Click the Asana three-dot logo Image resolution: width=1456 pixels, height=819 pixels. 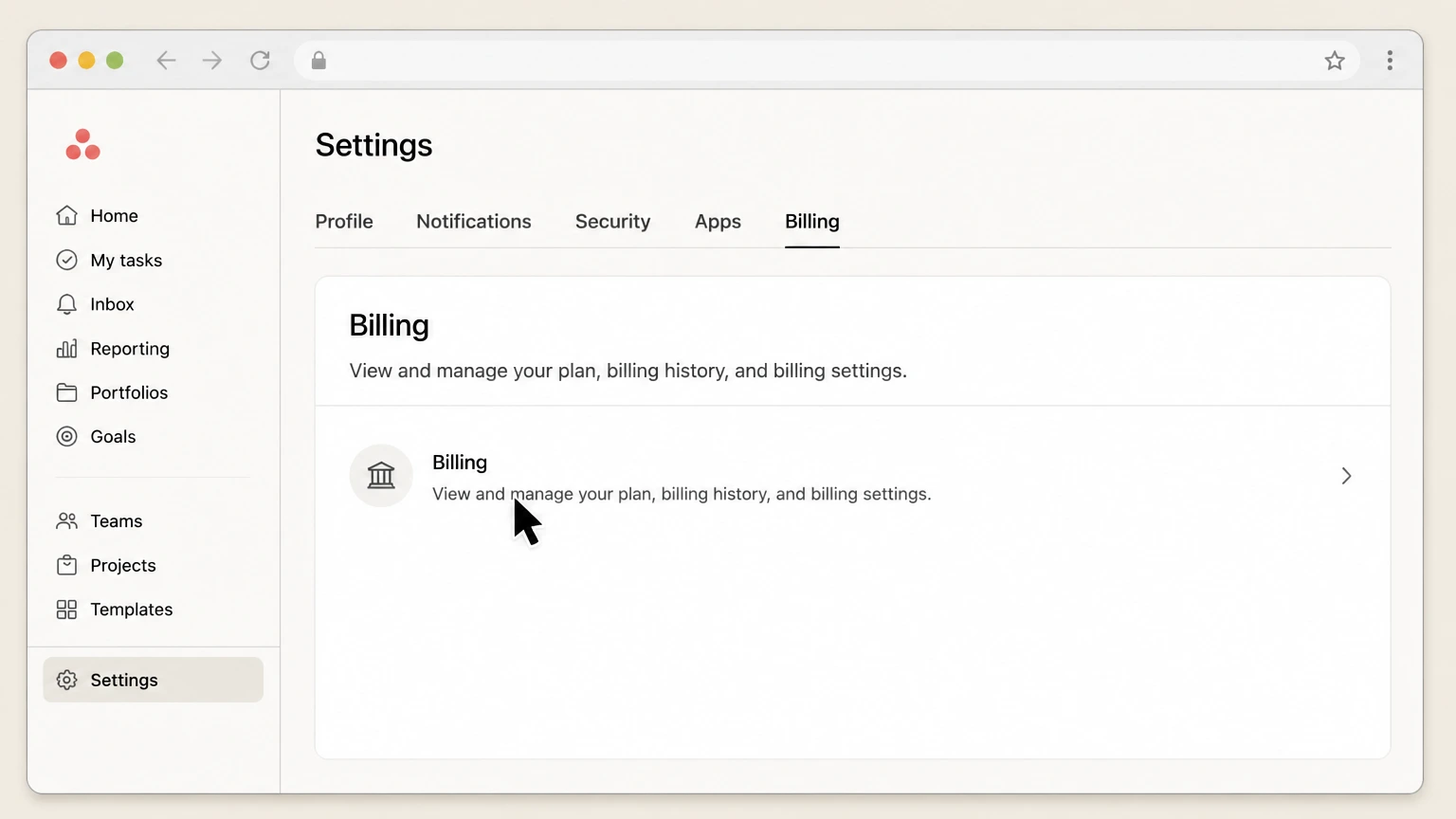[x=82, y=144]
